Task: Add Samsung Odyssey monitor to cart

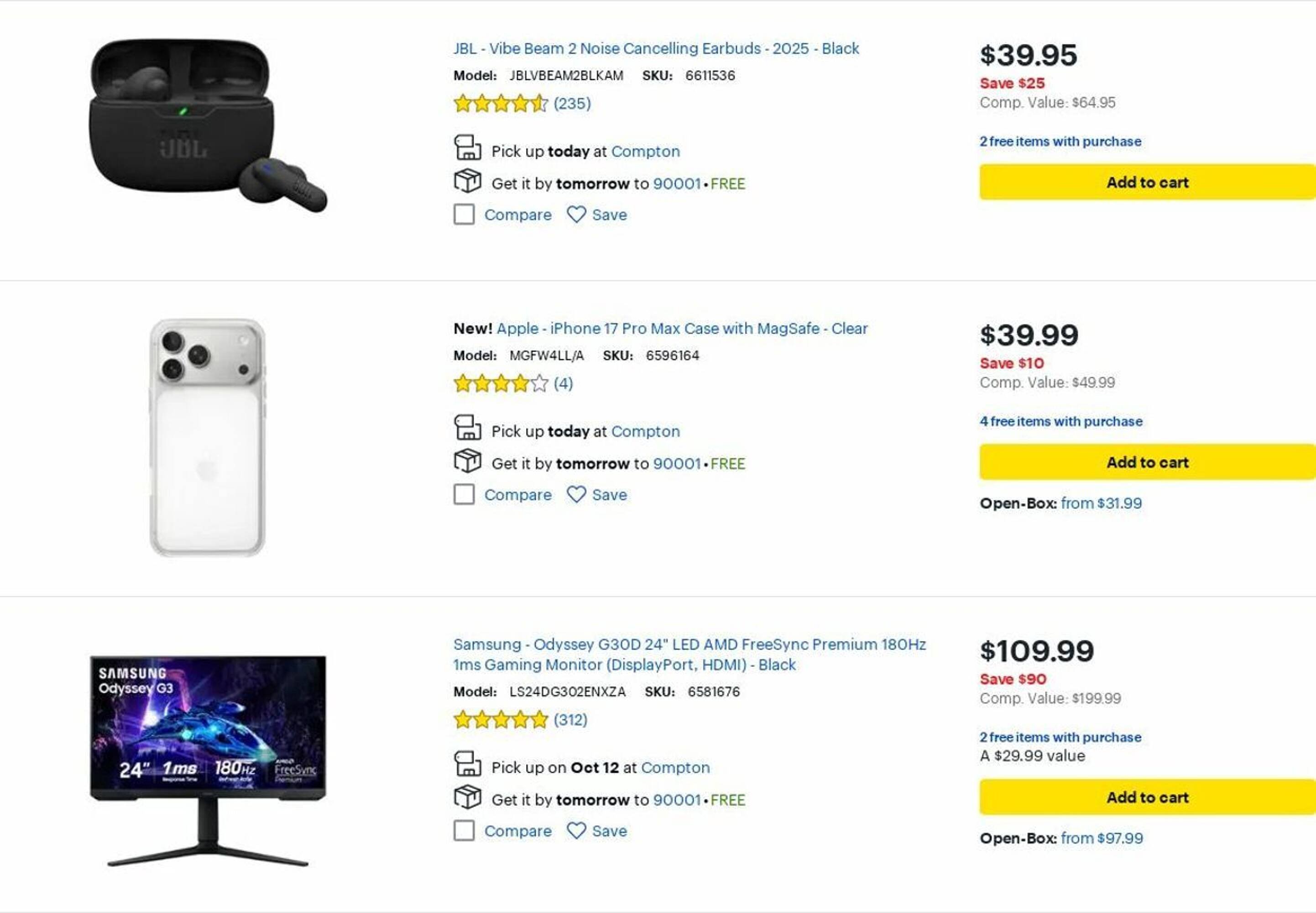Action: click(x=1147, y=797)
